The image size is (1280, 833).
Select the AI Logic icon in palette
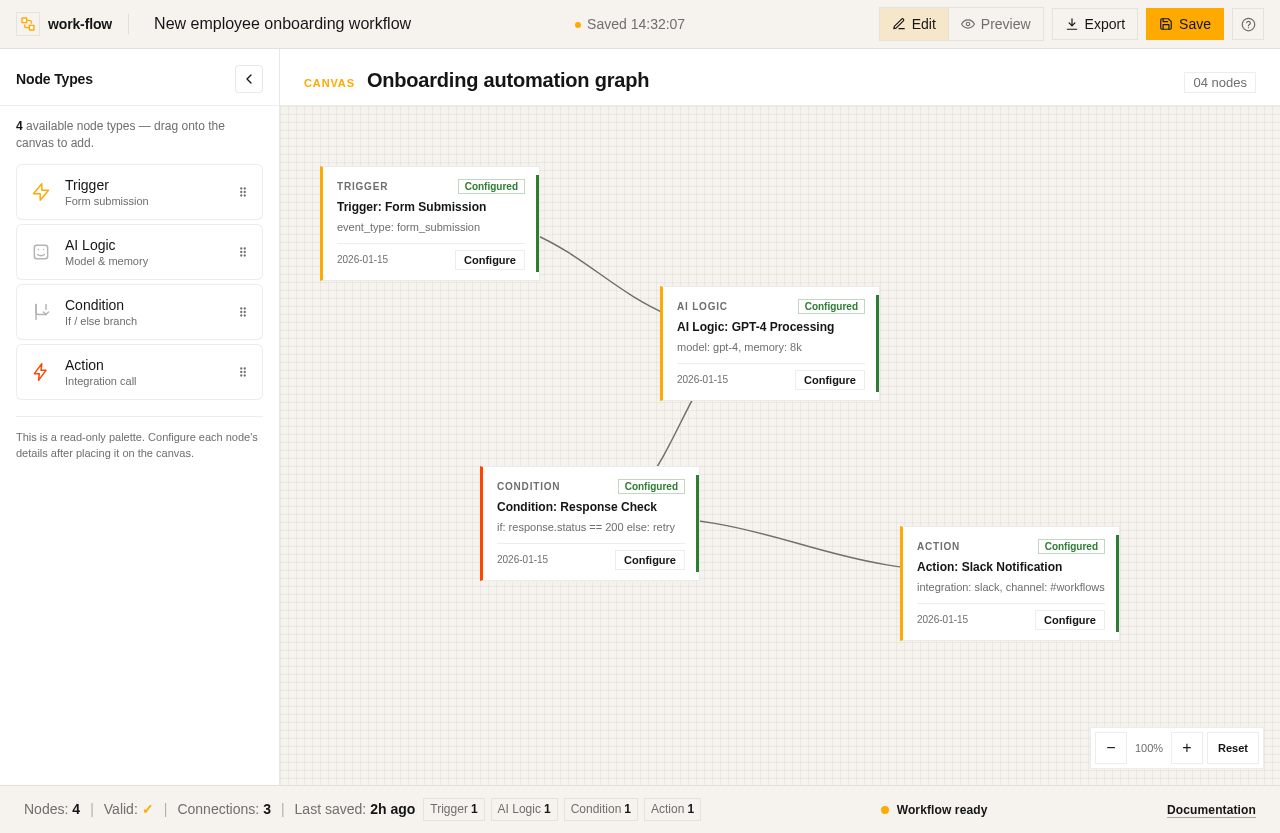41,252
